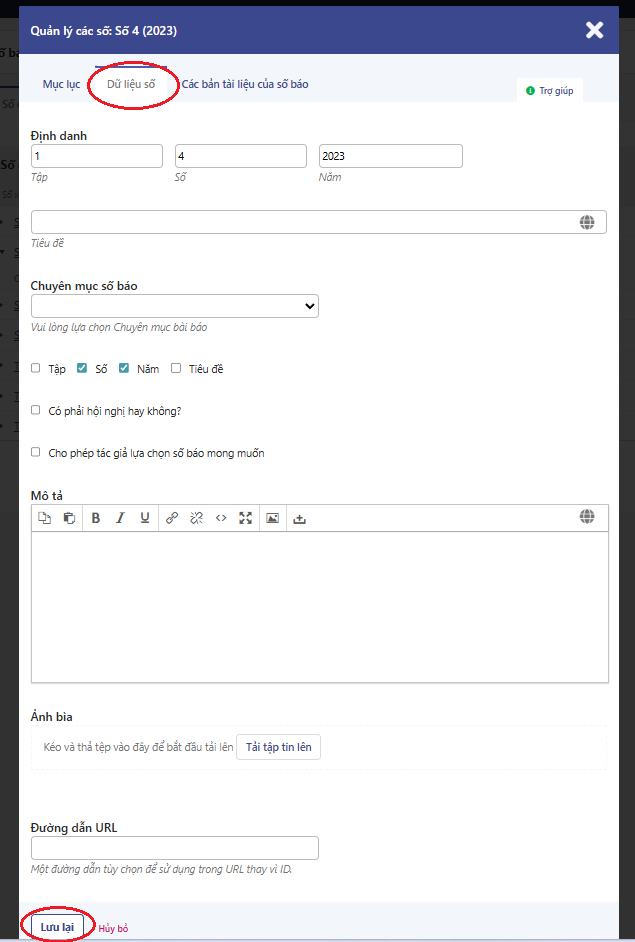The width and height of the screenshot is (635, 942).
Task: Click the Copy icon in the editor toolbar
Action: pyautogui.click(x=44, y=518)
